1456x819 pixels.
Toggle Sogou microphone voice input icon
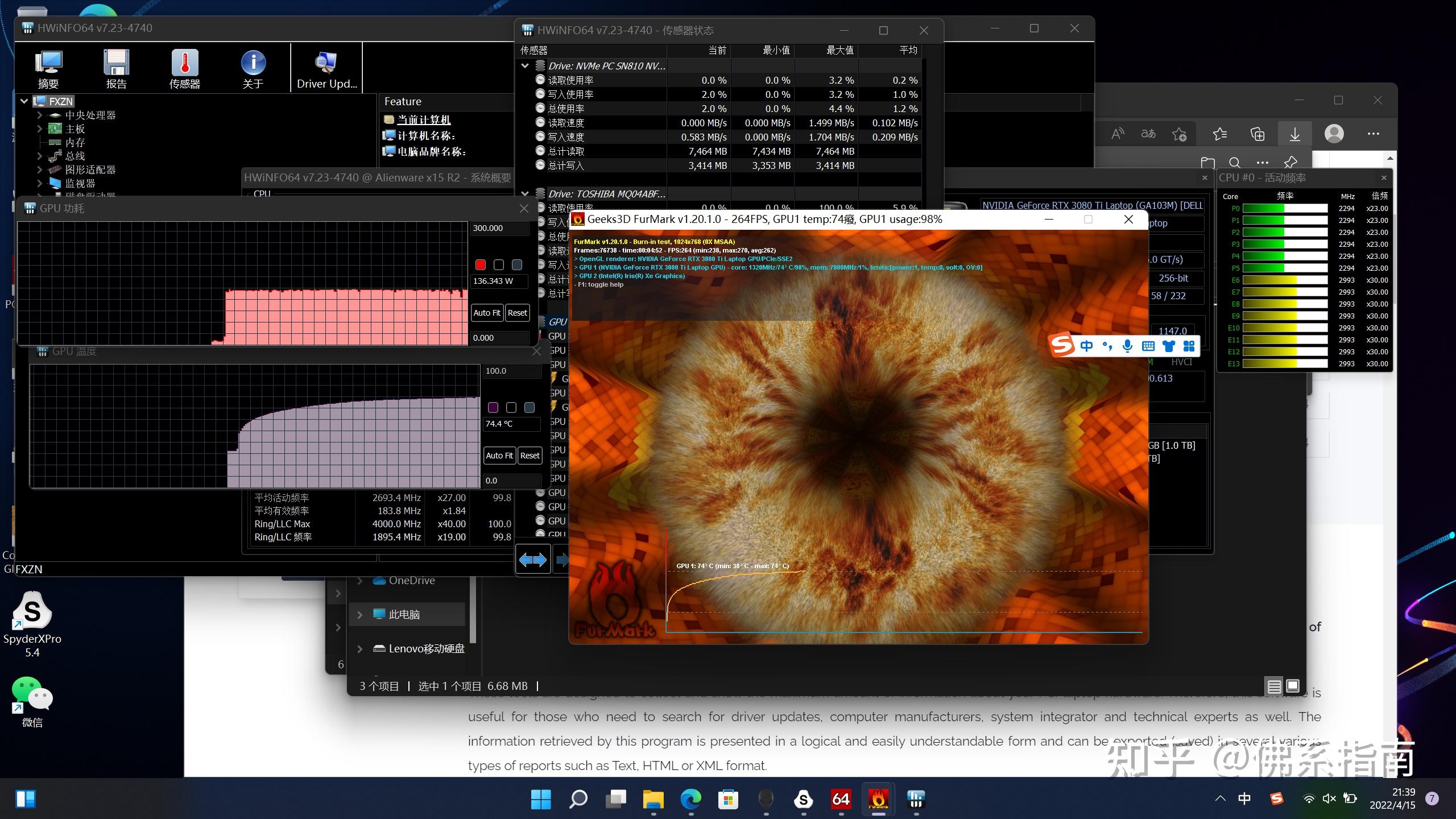tap(1127, 346)
